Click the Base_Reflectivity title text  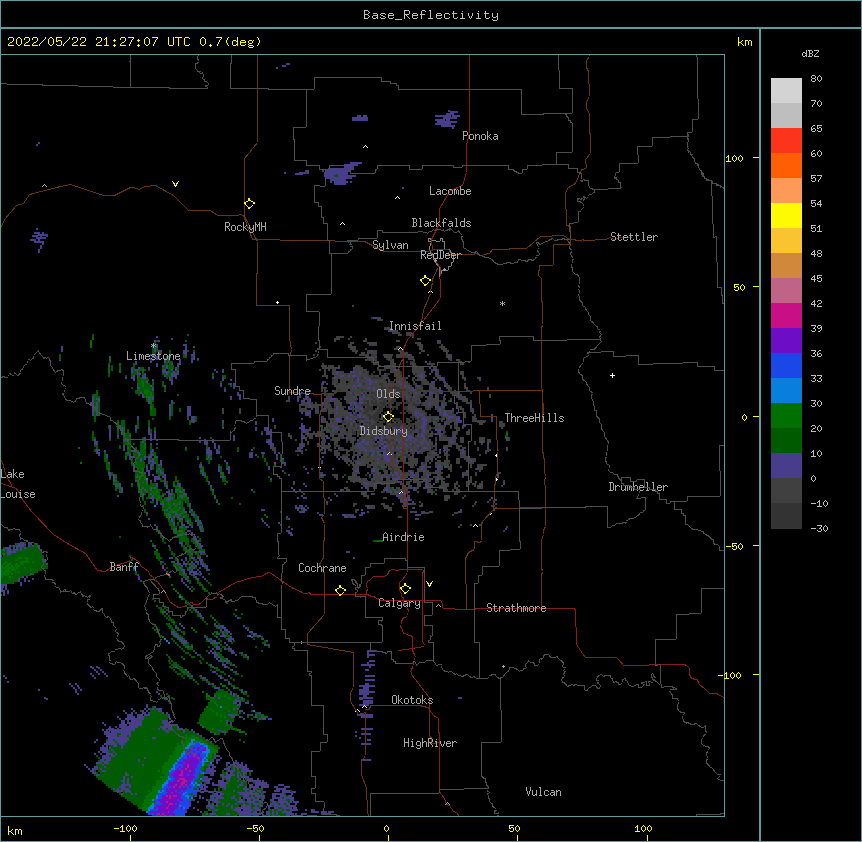(x=431, y=15)
